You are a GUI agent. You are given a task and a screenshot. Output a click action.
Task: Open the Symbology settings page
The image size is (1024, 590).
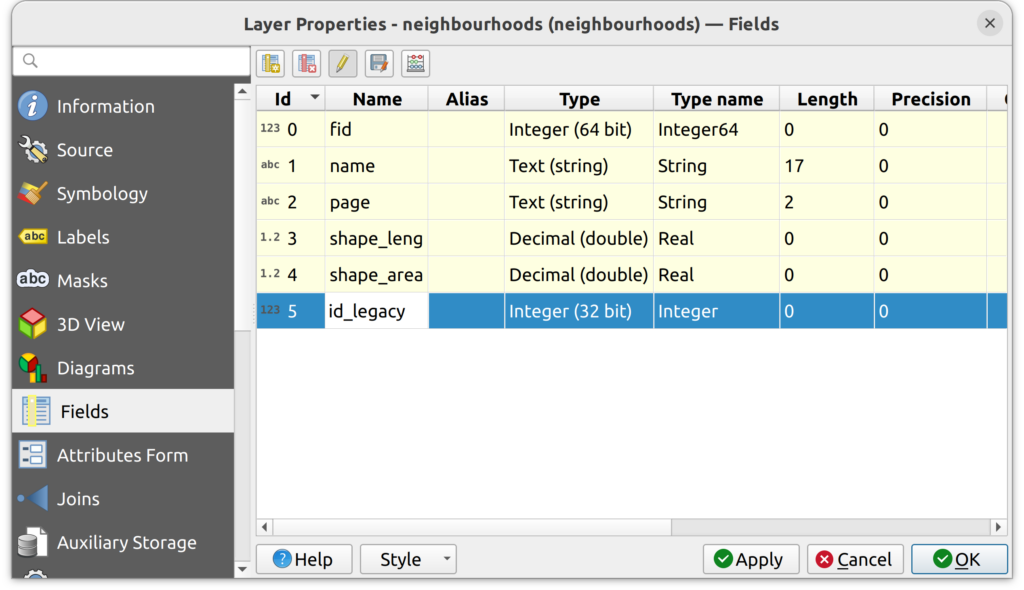click(102, 194)
